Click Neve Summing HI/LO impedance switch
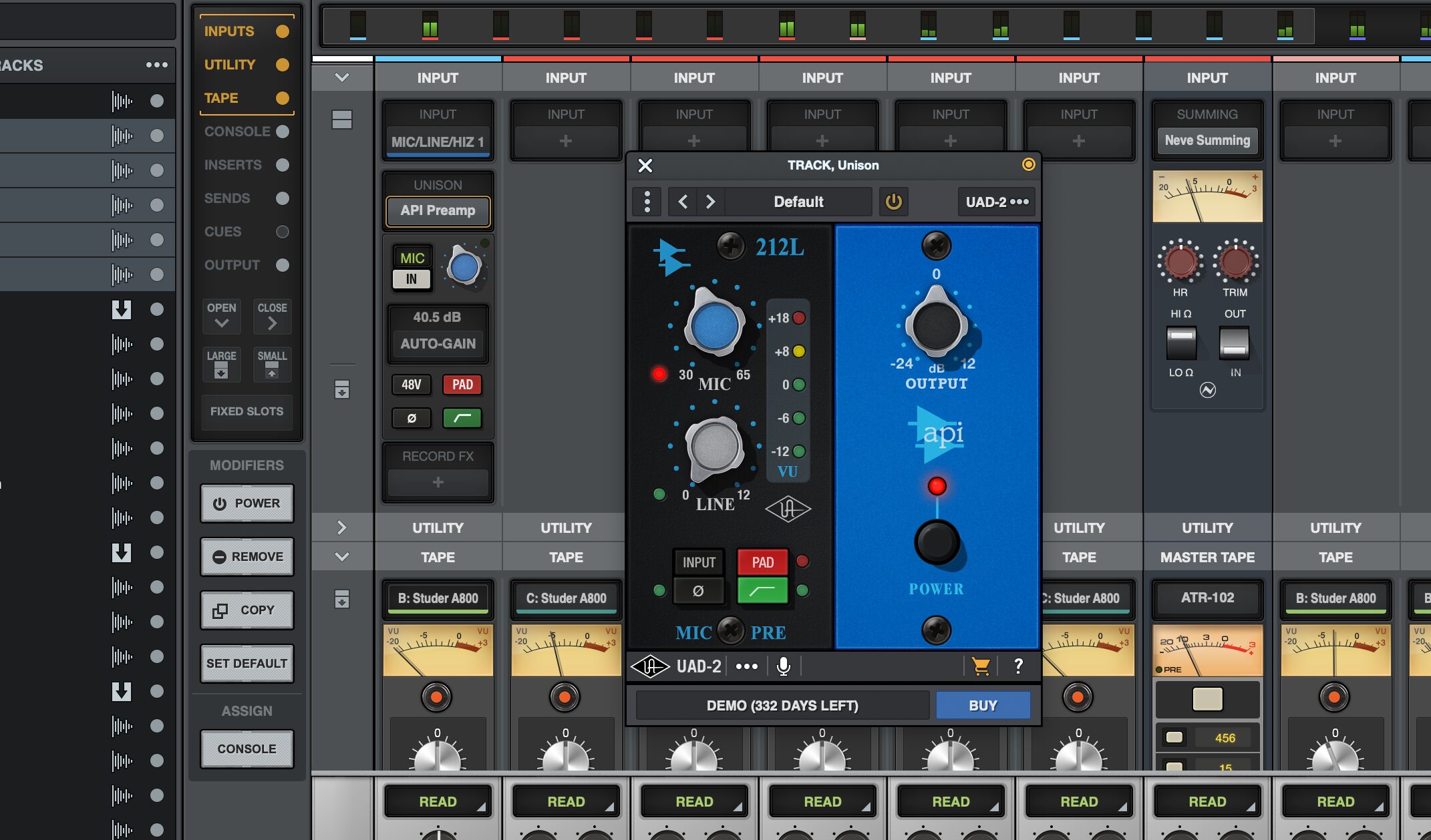Image resolution: width=1431 pixels, height=840 pixels. 1181,343
